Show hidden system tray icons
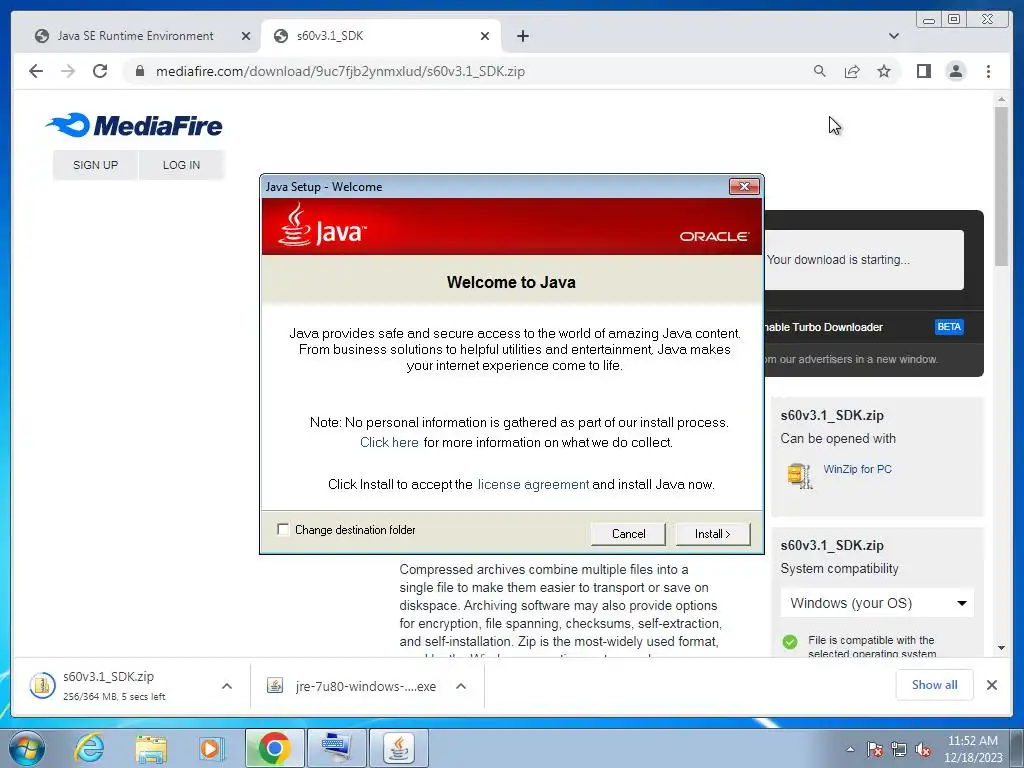The width and height of the screenshot is (1024, 768). click(850, 749)
